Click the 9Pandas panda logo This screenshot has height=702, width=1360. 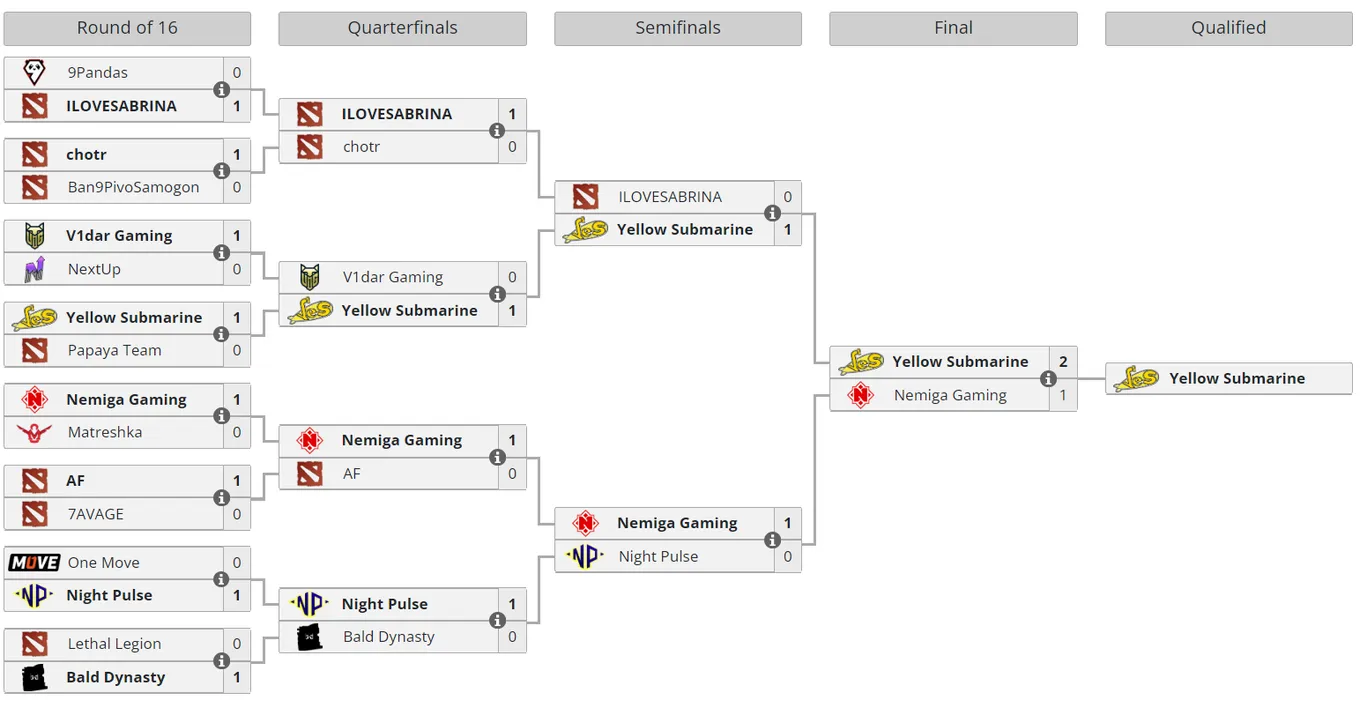(x=35, y=72)
